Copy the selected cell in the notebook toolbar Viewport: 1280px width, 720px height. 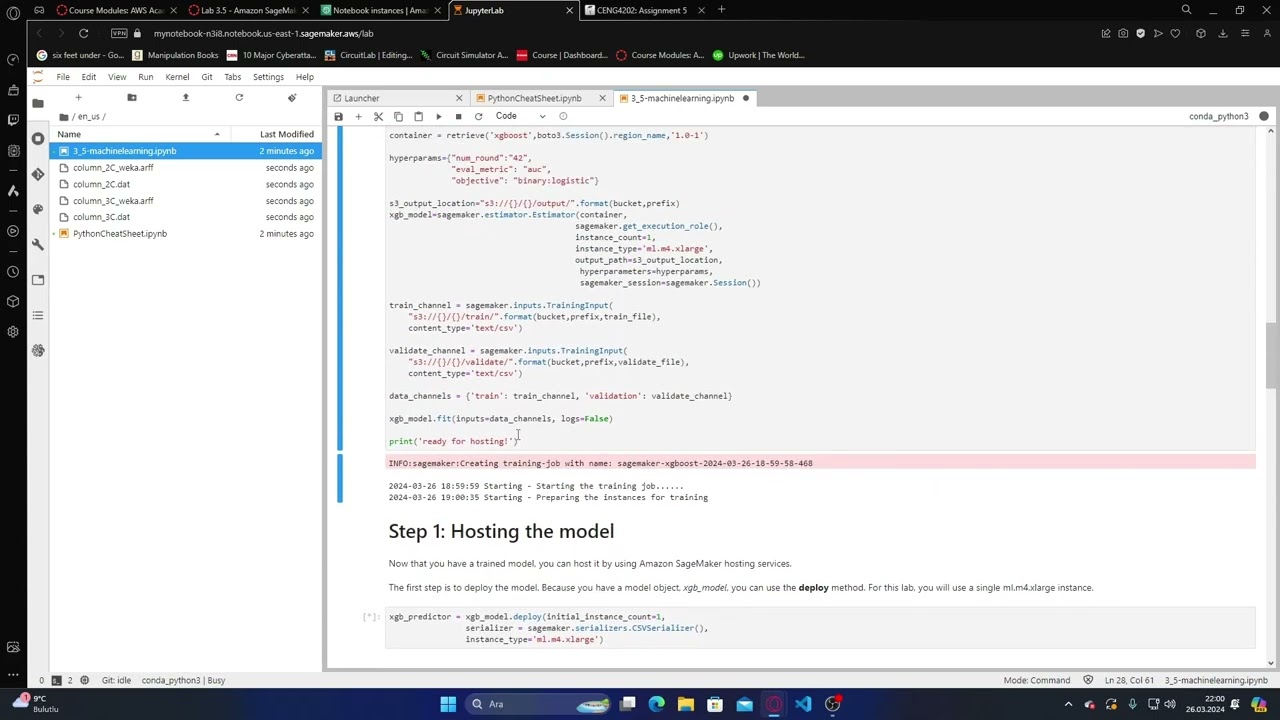coord(398,116)
